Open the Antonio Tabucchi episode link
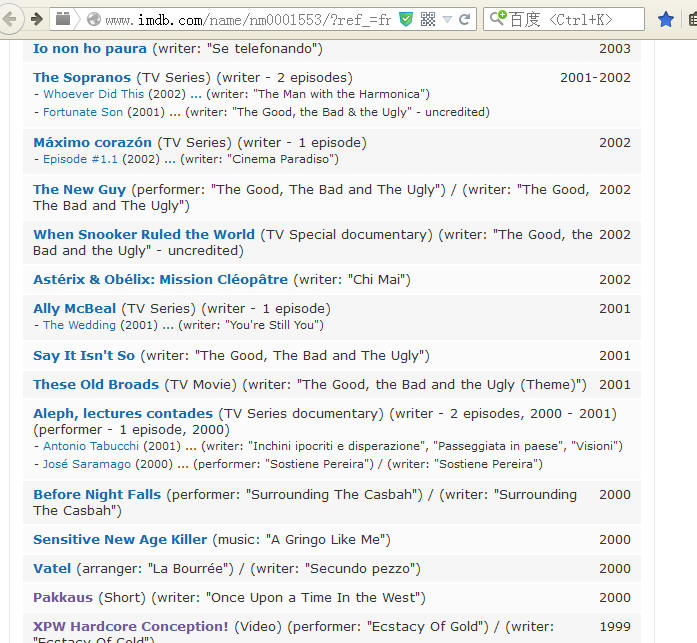This screenshot has width=697, height=643. (x=91, y=446)
